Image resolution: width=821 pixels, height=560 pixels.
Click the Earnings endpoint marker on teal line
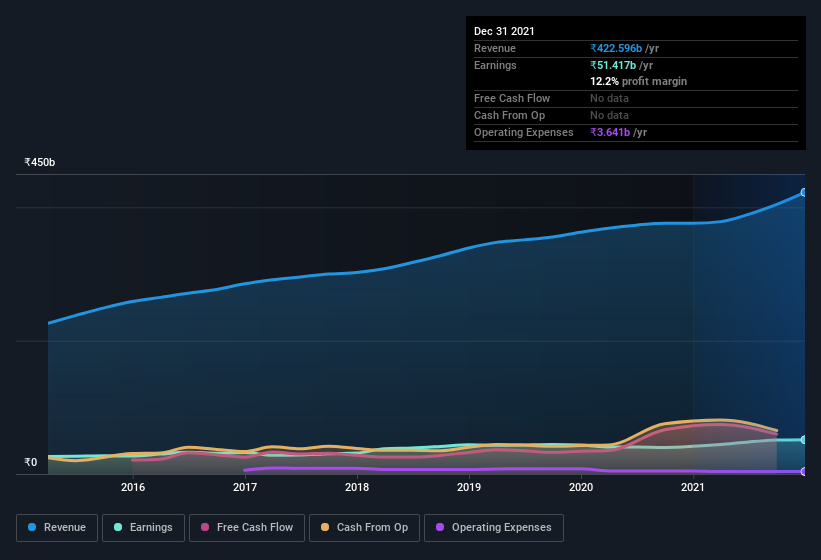803,440
